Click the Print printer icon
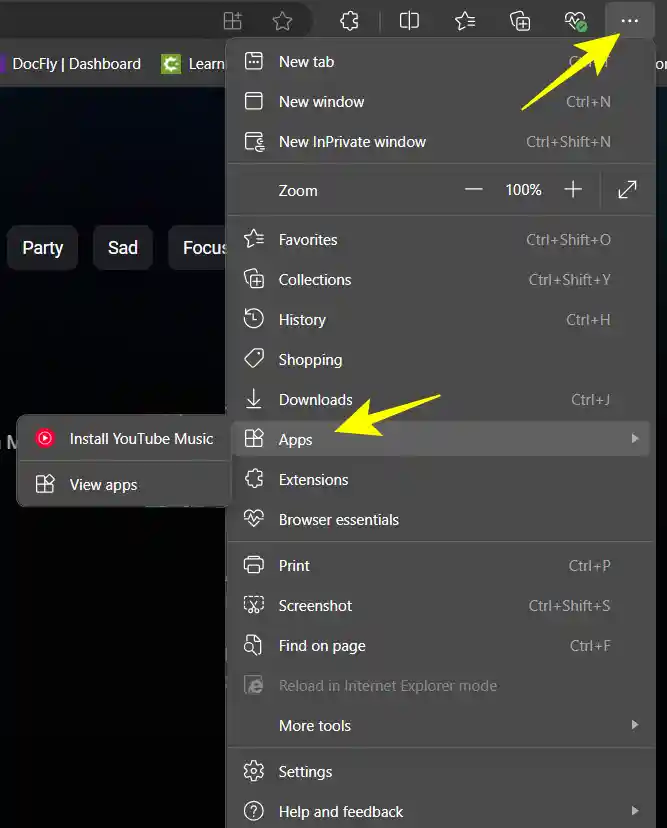 [x=254, y=565]
